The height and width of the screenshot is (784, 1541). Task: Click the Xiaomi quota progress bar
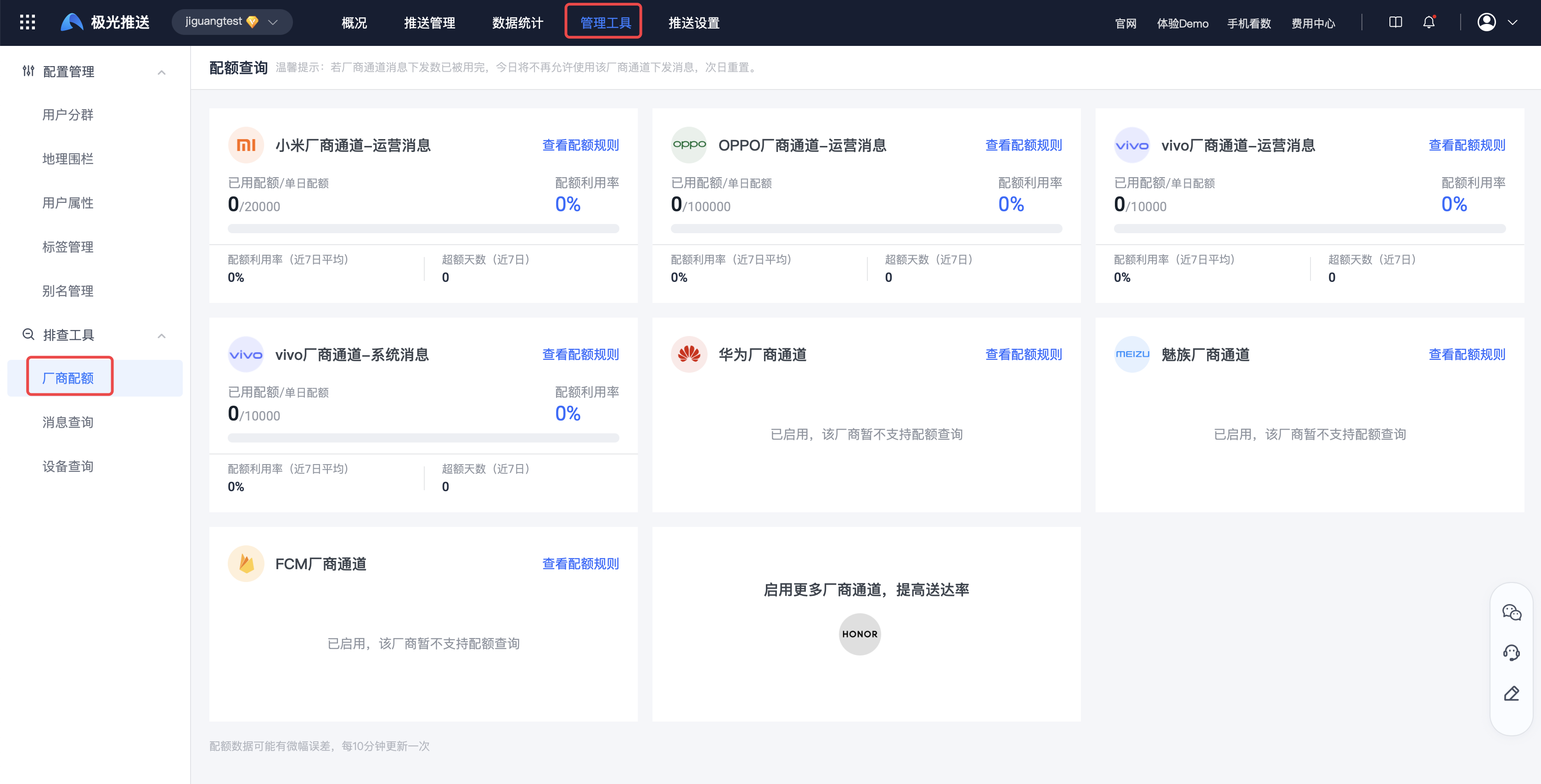(x=423, y=229)
